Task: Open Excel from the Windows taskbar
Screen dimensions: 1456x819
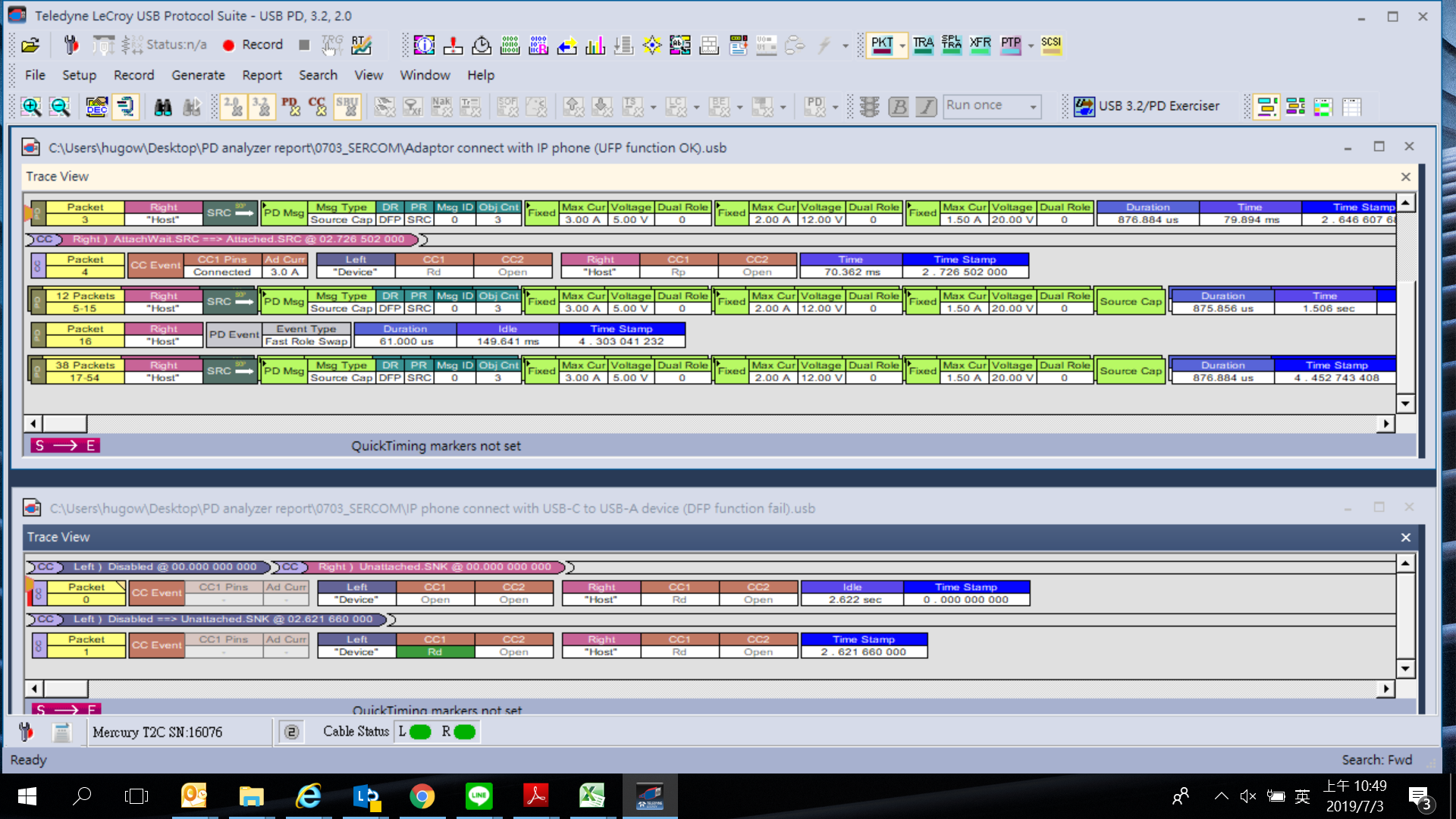Action: tap(592, 796)
